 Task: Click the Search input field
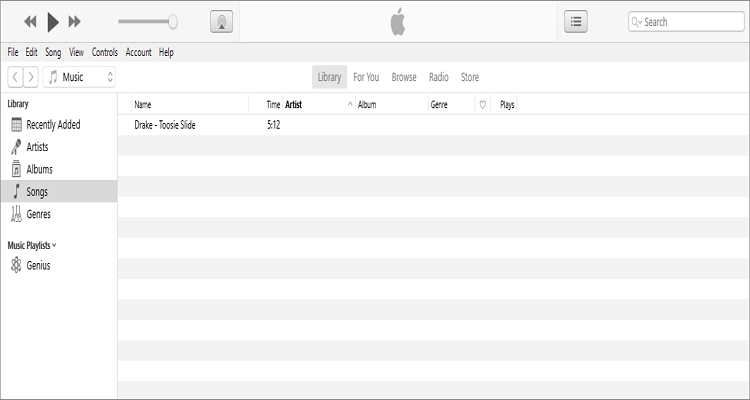coord(686,22)
